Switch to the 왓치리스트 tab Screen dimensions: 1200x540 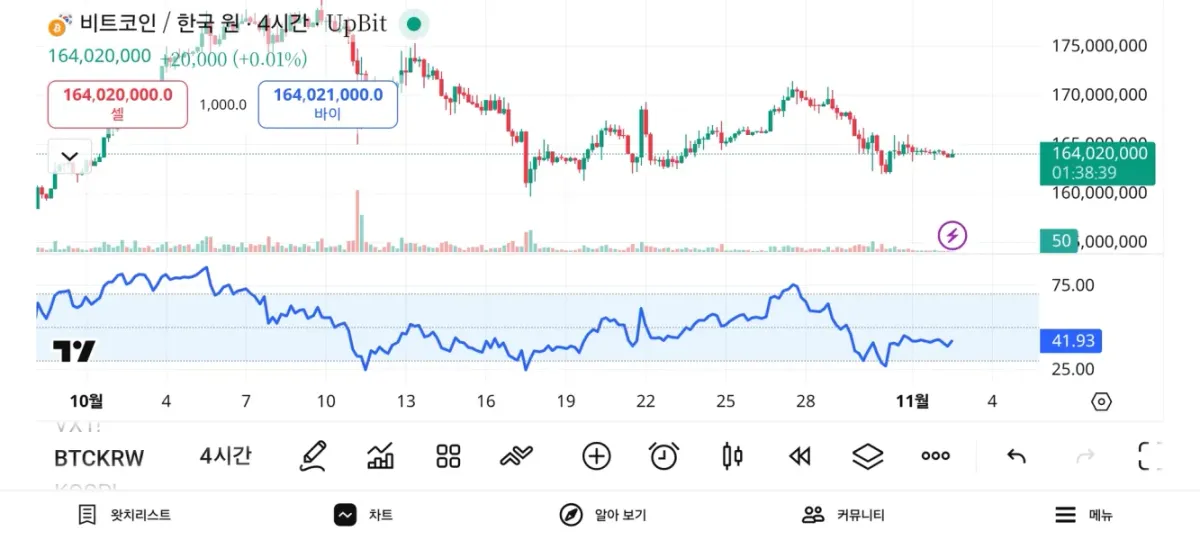[125, 515]
